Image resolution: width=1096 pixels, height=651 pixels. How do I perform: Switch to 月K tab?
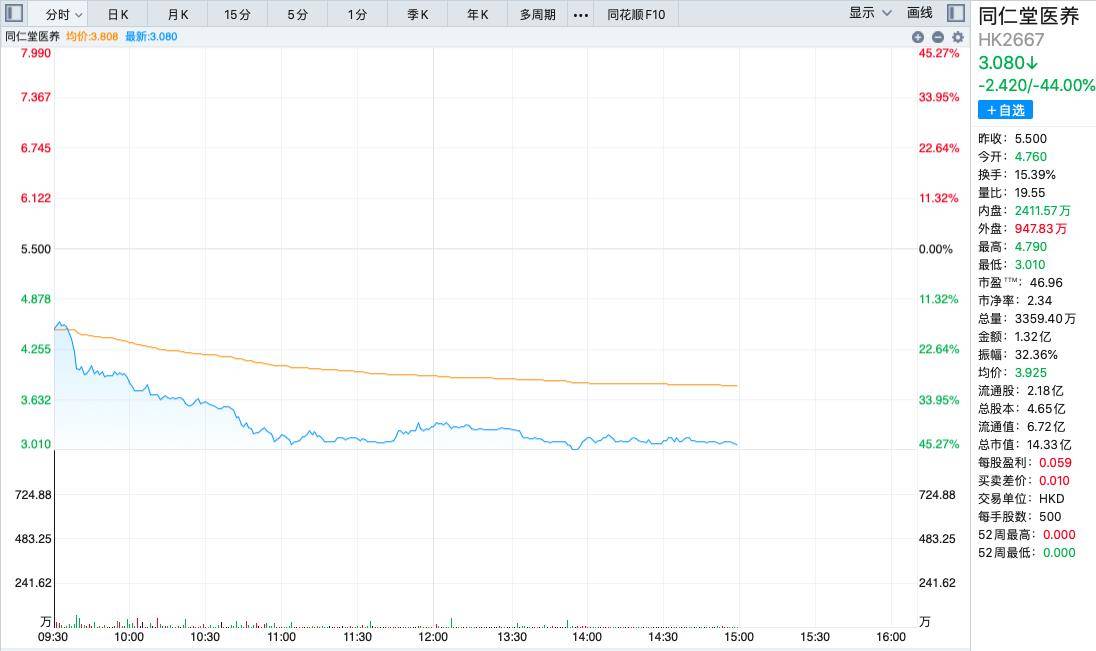tap(178, 14)
